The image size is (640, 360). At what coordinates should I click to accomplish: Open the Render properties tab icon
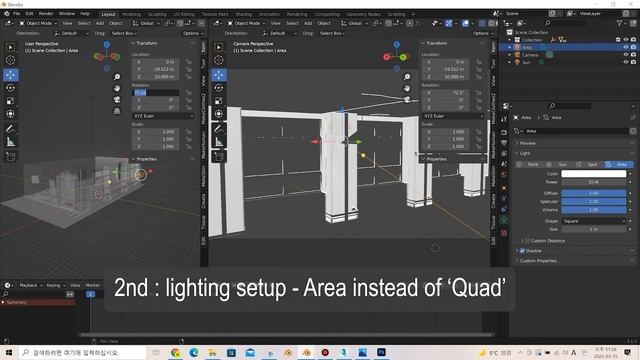pyautogui.click(x=504, y=133)
